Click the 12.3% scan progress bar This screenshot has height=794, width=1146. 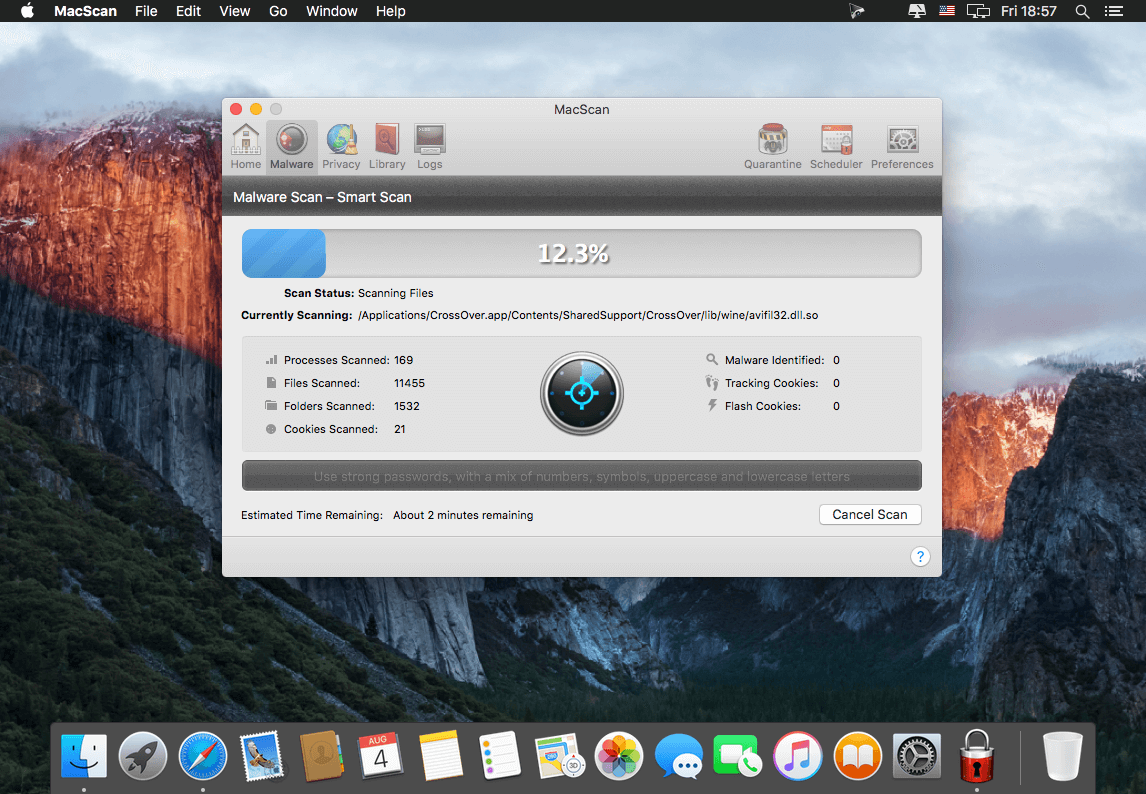coord(581,253)
